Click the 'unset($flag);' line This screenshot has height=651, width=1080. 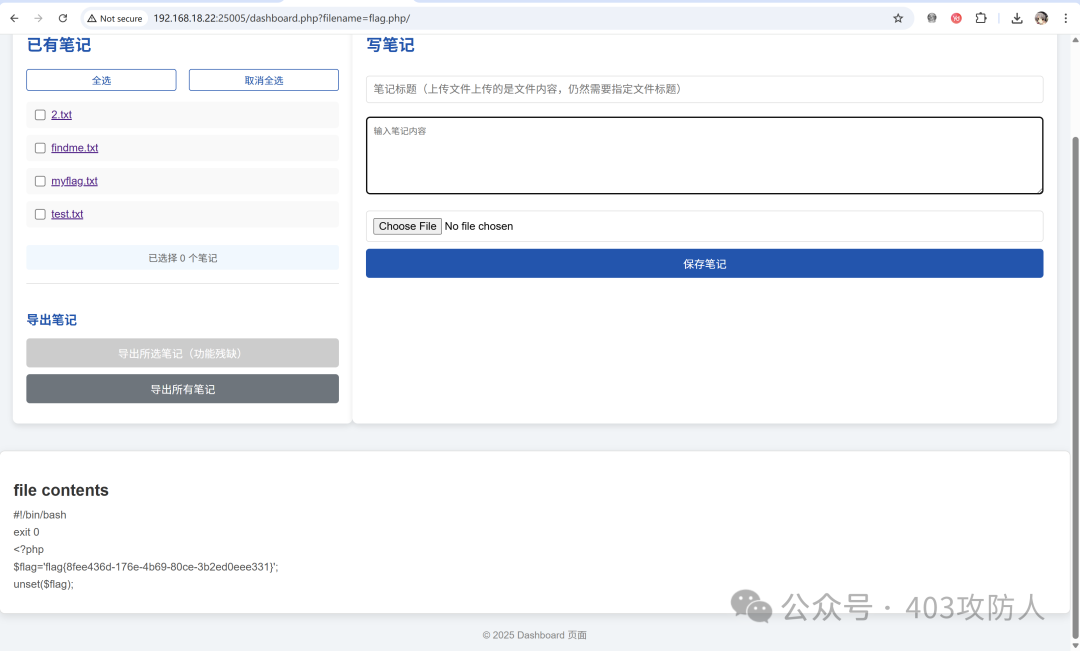click(x=43, y=584)
